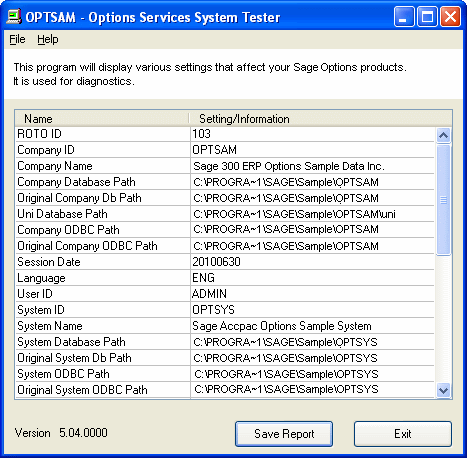467x458 pixels.
Task: Click the OPTSAM company ID value
Action: point(214,150)
